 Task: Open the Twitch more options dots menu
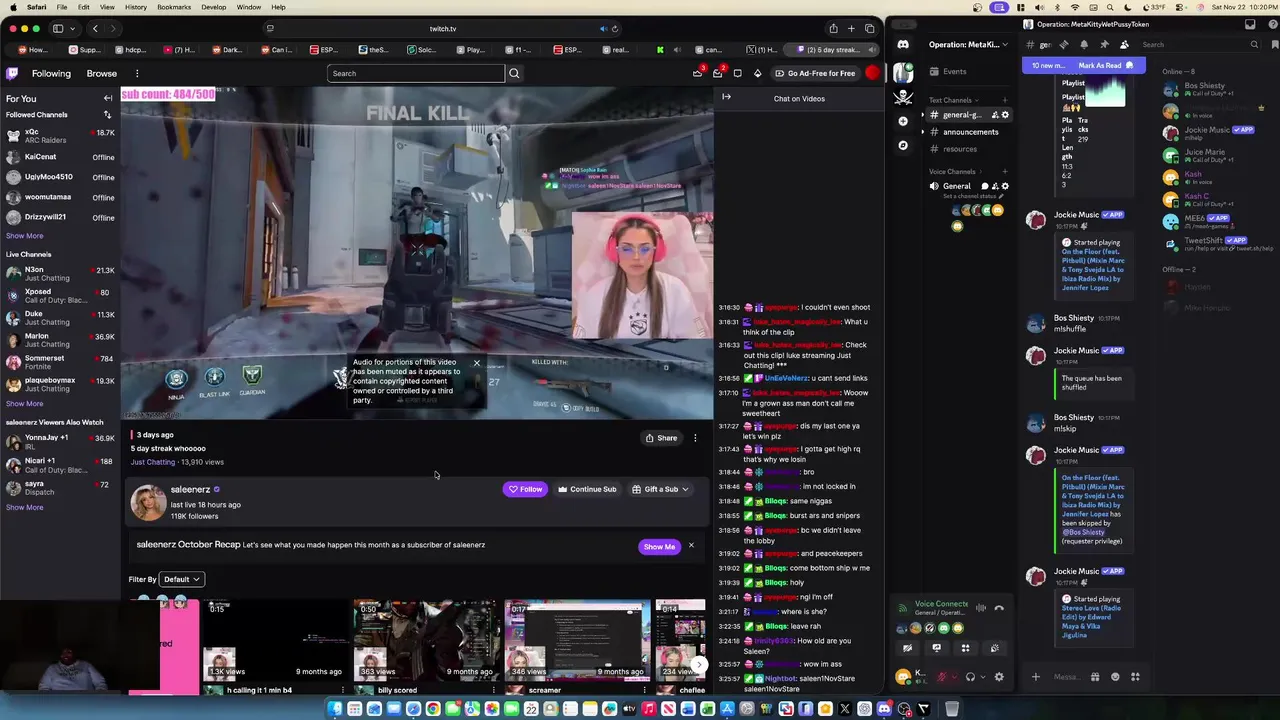[137, 73]
